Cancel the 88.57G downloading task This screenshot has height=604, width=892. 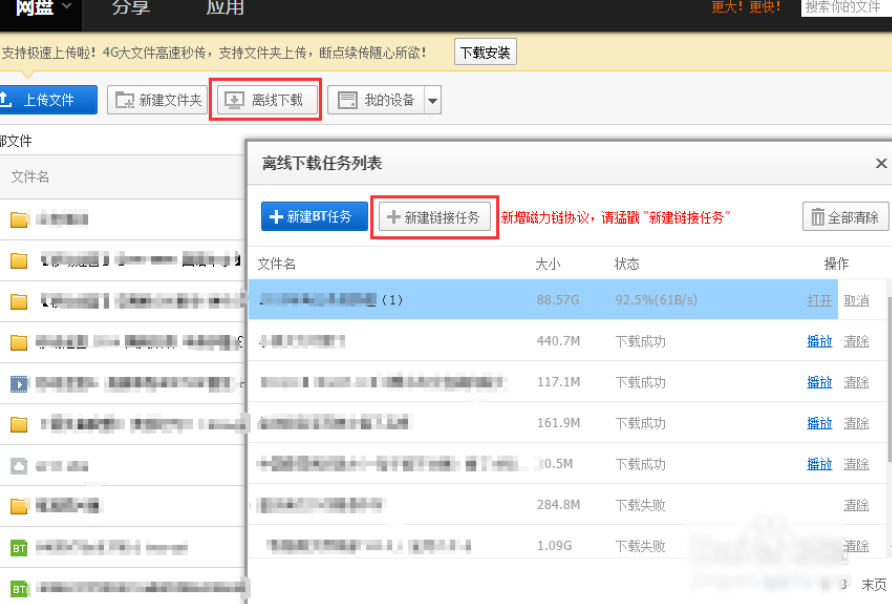pos(856,300)
